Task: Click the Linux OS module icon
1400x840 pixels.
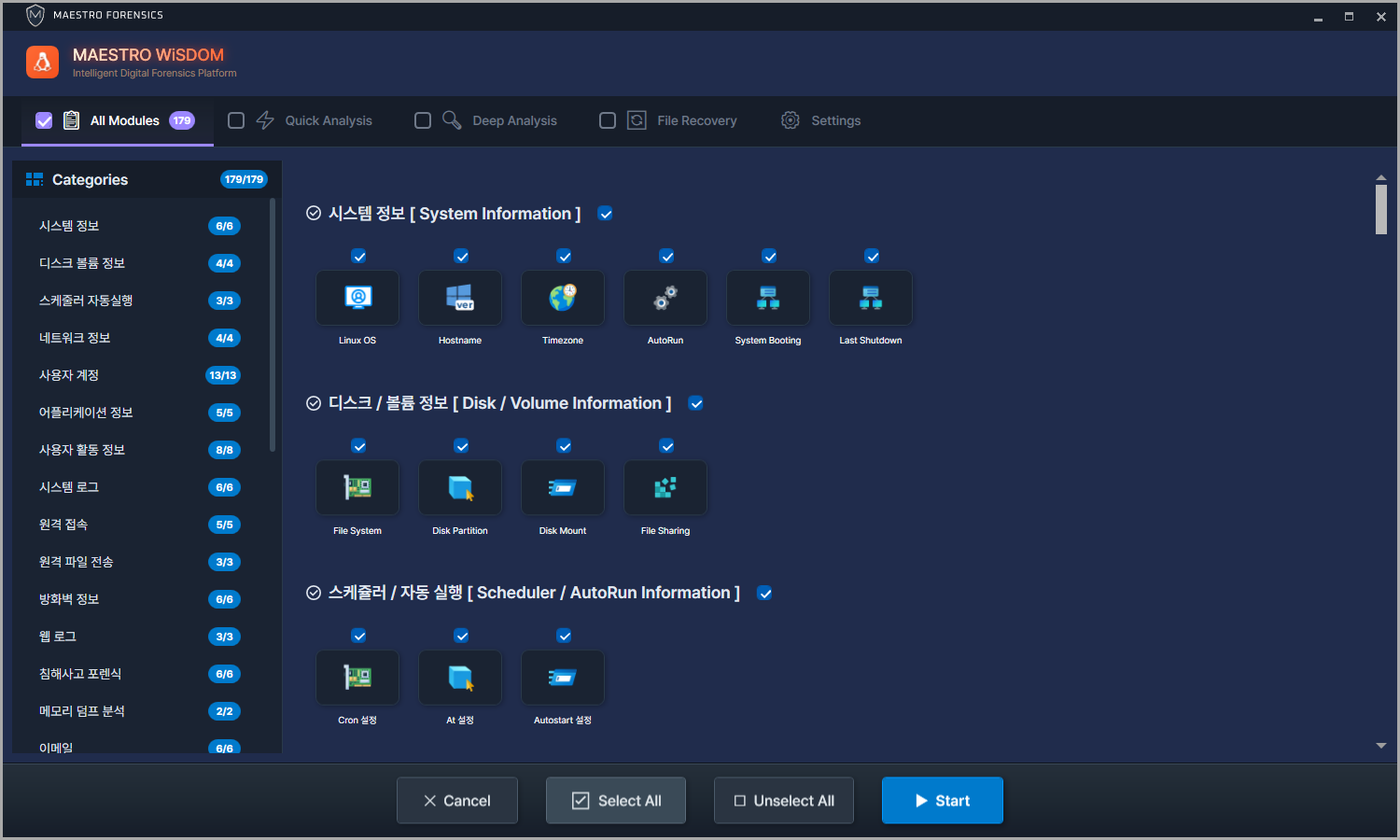Action: point(357,298)
